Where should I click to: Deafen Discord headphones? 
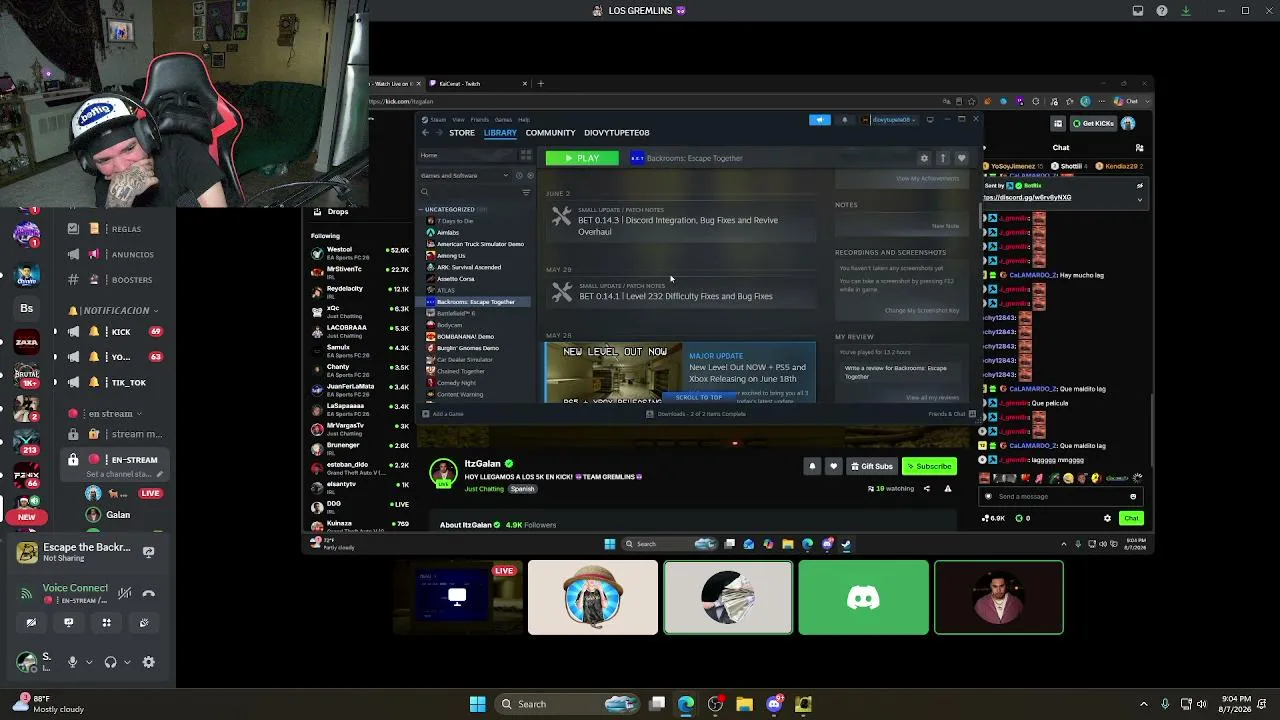pyautogui.click(x=110, y=662)
